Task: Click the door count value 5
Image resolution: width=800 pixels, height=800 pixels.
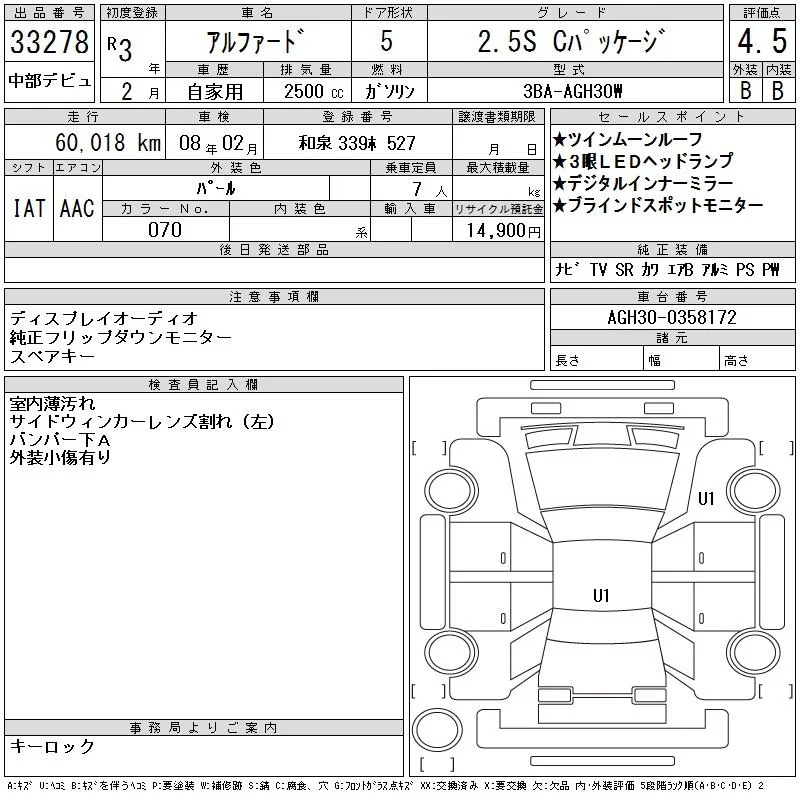Action: [387, 41]
